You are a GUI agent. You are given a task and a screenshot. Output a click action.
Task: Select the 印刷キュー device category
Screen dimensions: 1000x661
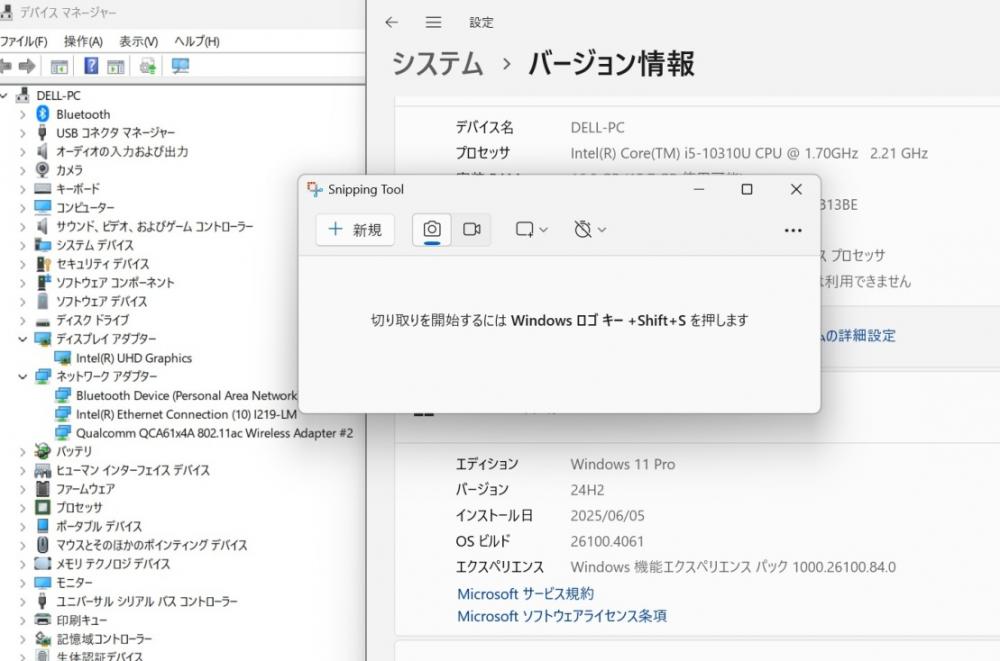pos(82,620)
